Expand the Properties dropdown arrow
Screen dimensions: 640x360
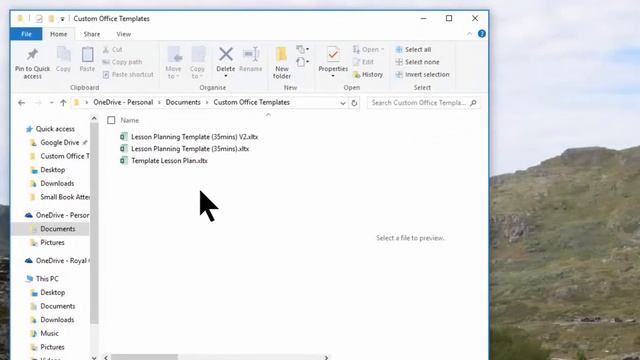pos(333,76)
